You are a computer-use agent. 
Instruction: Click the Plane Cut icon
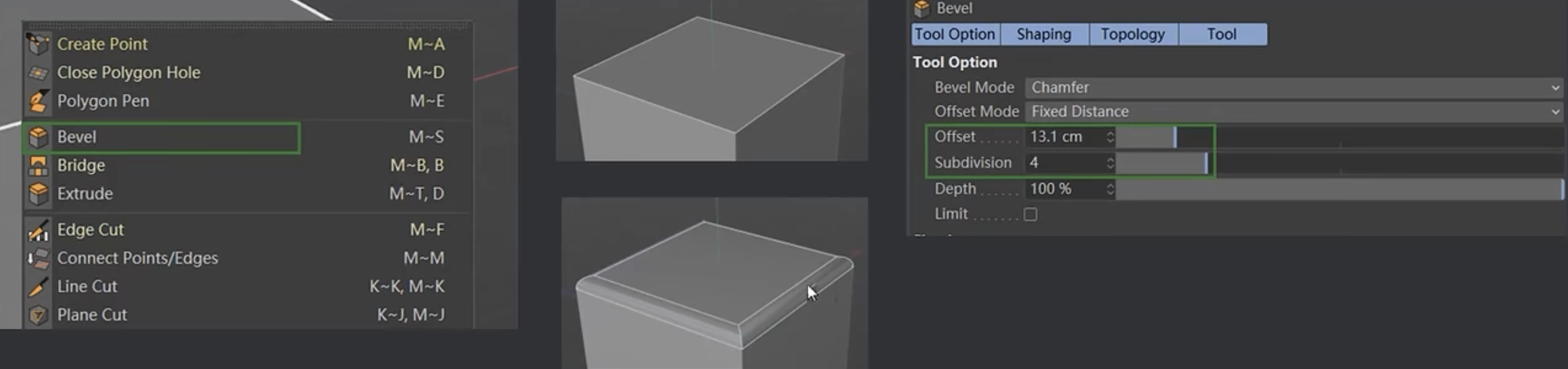[38, 315]
